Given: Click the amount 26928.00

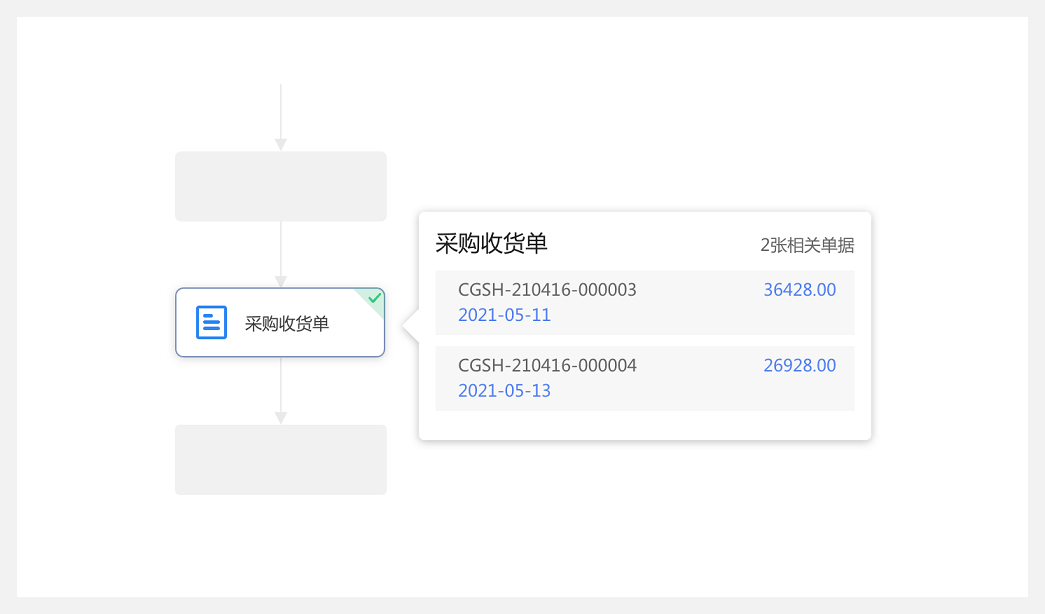Looking at the screenshot, I should (x=799, y=365).
